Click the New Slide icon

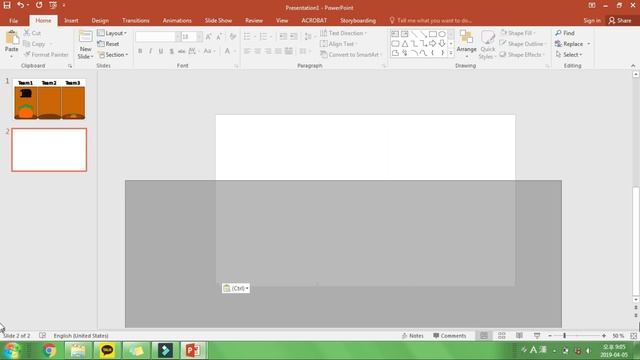coord(85,37)
